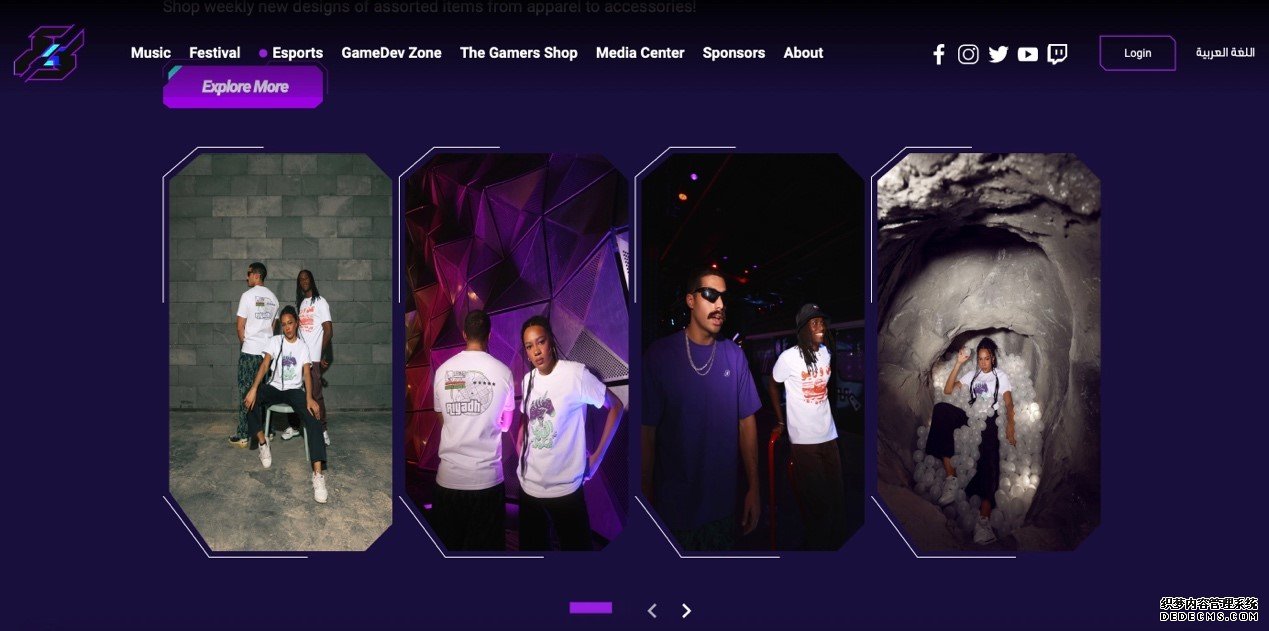The height and width of the screenshot is (631, 1269).
Task: Select Esports in the navigation bar
Action: point(297,53)
